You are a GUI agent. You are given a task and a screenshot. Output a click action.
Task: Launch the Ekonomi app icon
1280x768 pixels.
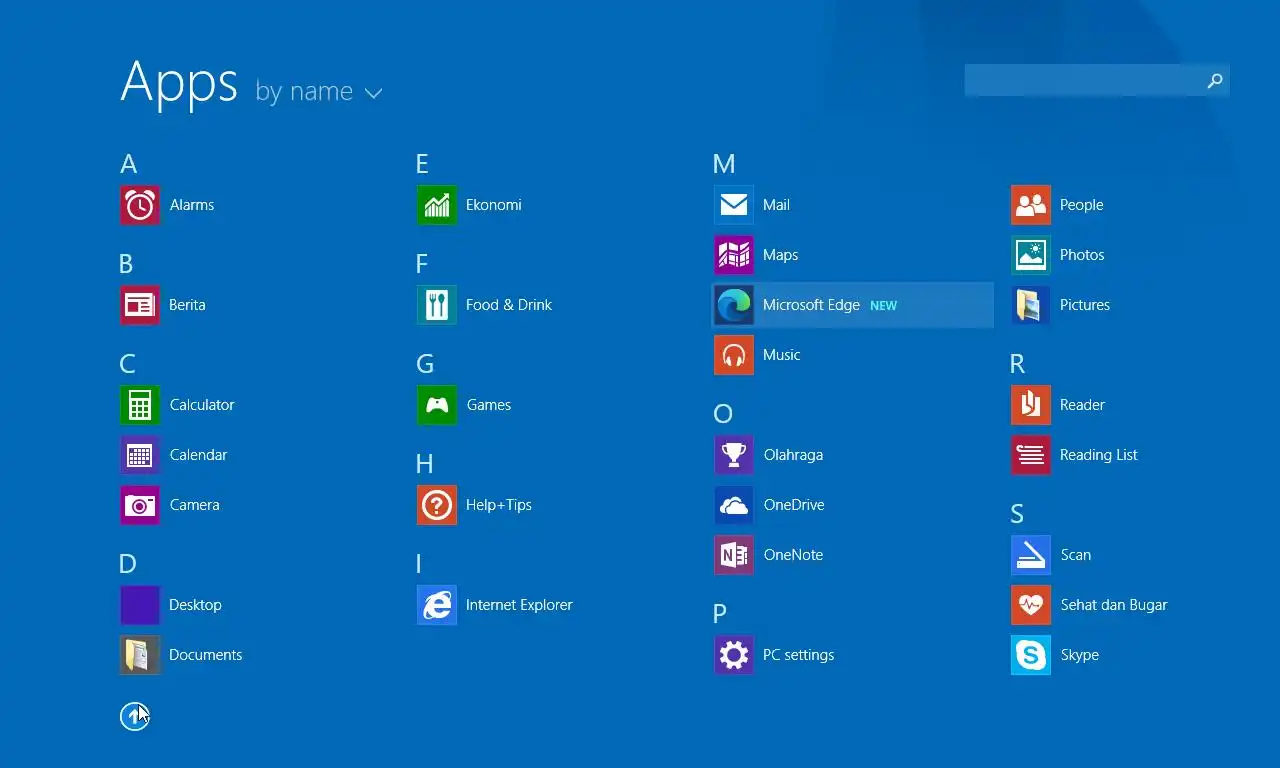437,205
